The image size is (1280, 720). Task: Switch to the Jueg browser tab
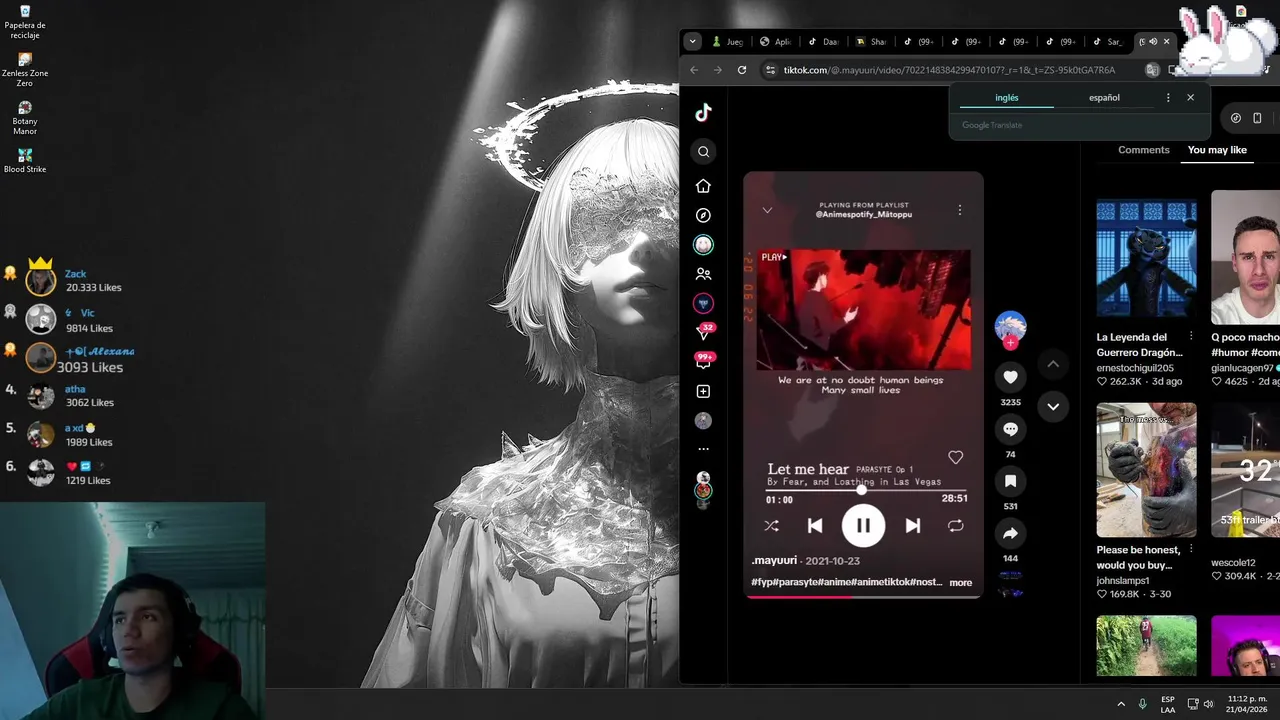pos(728,42)
